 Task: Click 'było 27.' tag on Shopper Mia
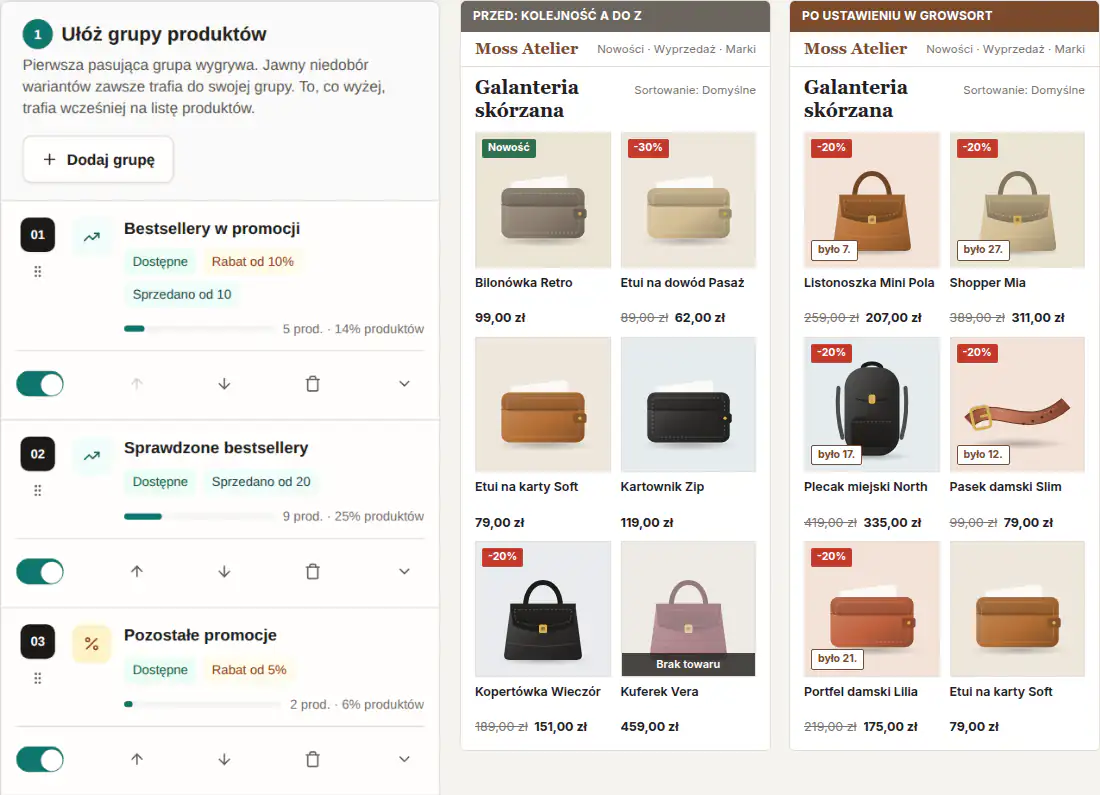click(x=983, y=249)
